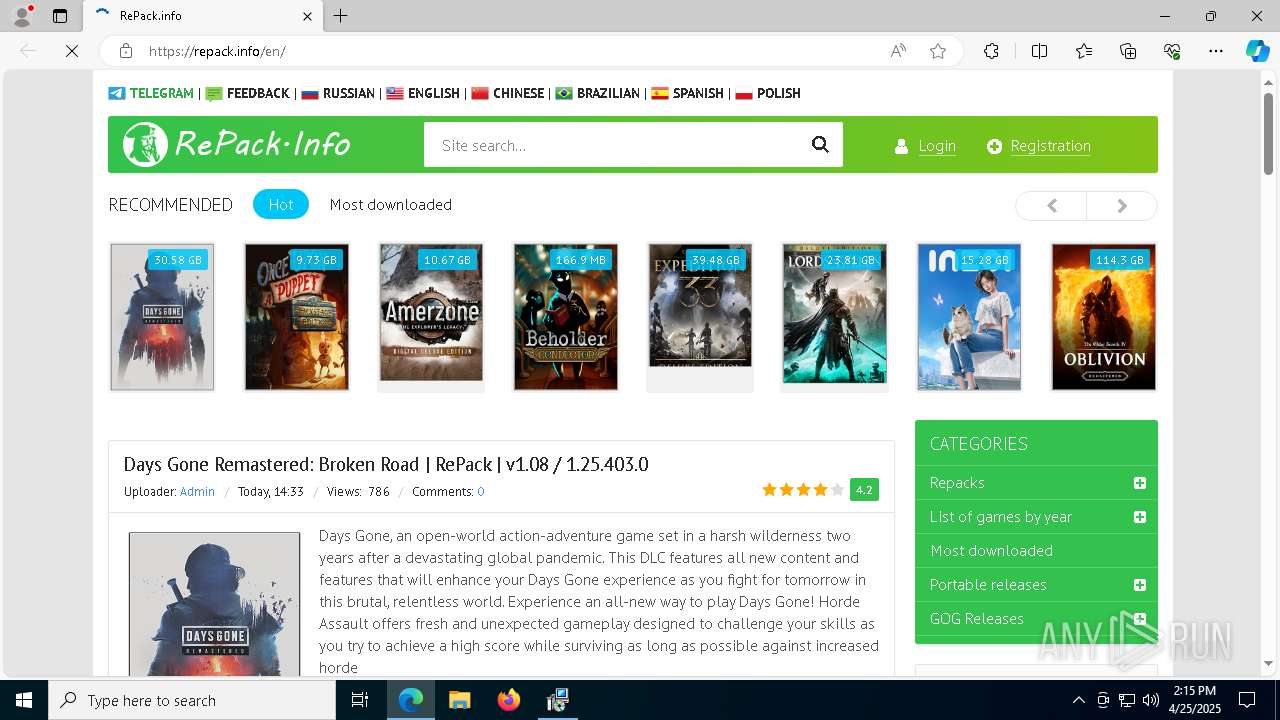Open Oblivion Remastered 114.3 GB thumbnail
The image size is (1280, 720).
coord(1104,317)
